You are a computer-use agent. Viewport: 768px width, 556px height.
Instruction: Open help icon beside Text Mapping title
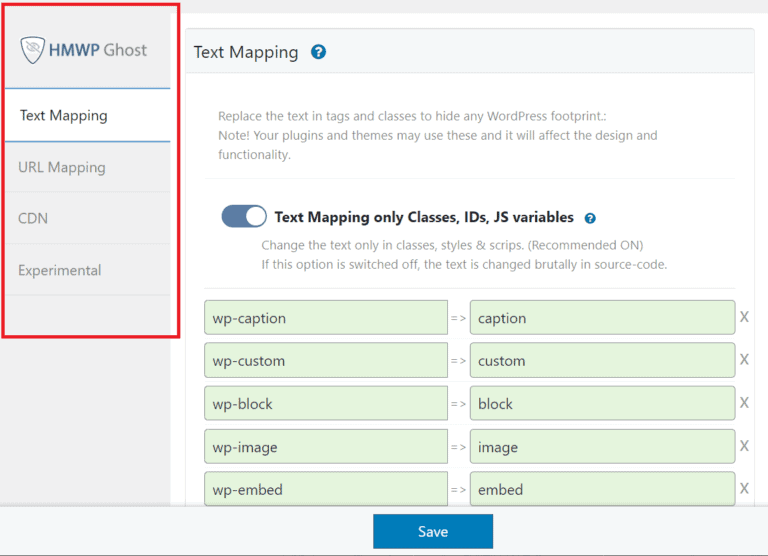pos(318,52)
